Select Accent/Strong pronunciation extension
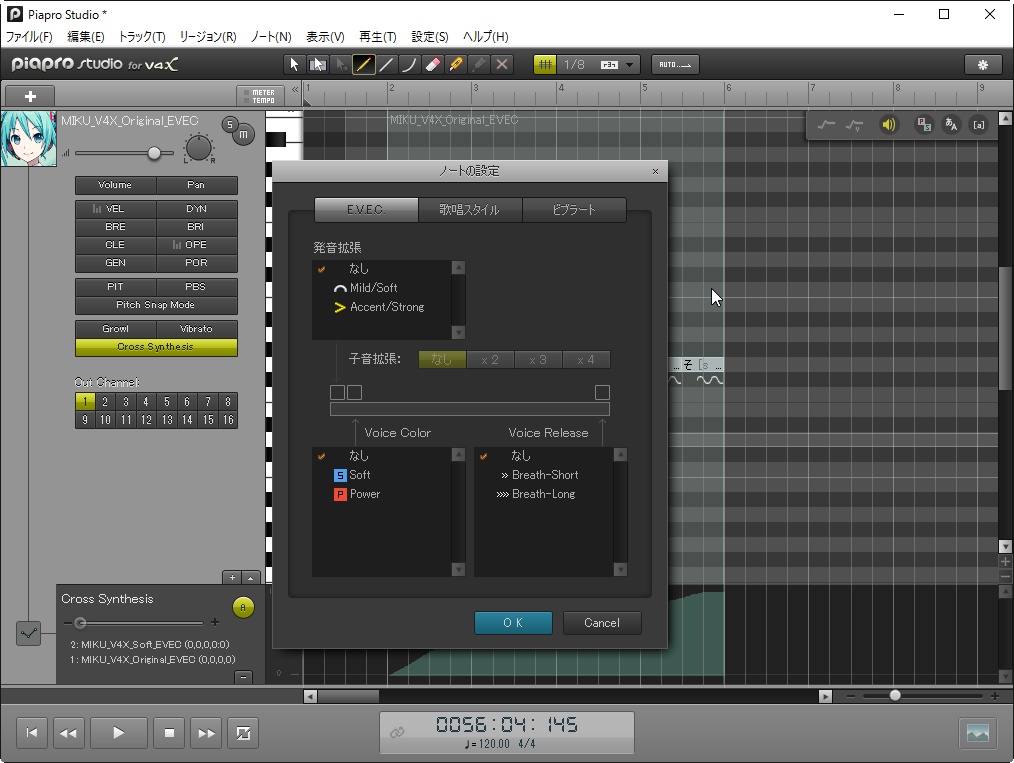 pos(382,307)
